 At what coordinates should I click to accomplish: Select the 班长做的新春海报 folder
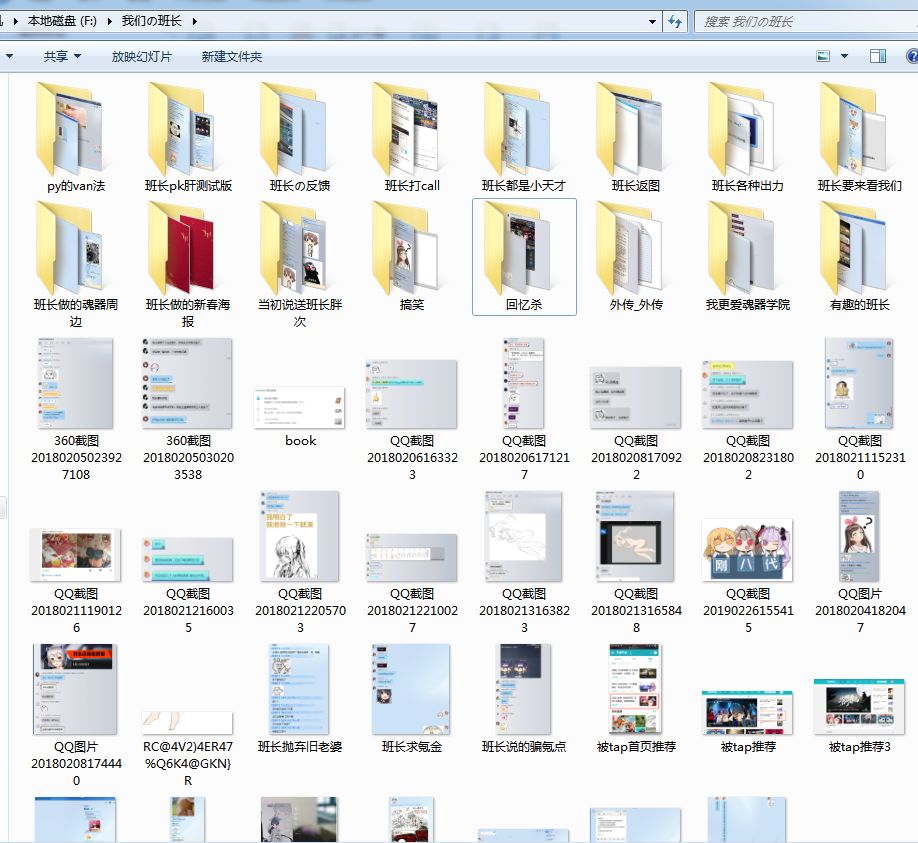tap(188, 265)
